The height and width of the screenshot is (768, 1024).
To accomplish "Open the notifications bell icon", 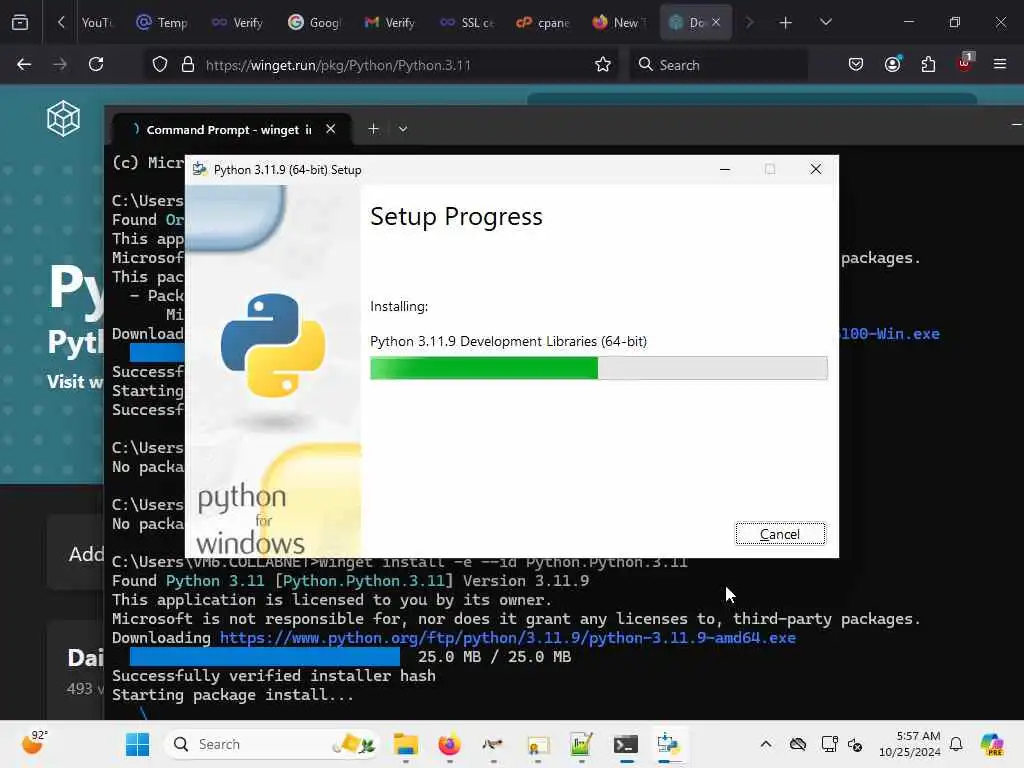I will [x=956, y=744].
